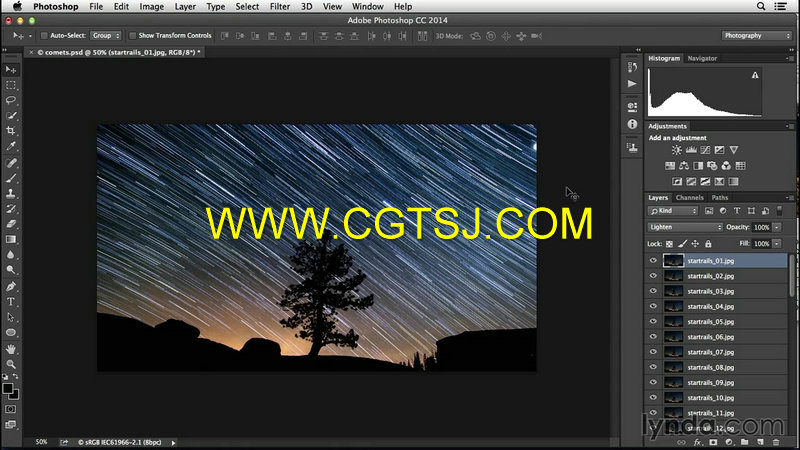Select the Pen tool
The image size is (800, 450).
point(11,286)
